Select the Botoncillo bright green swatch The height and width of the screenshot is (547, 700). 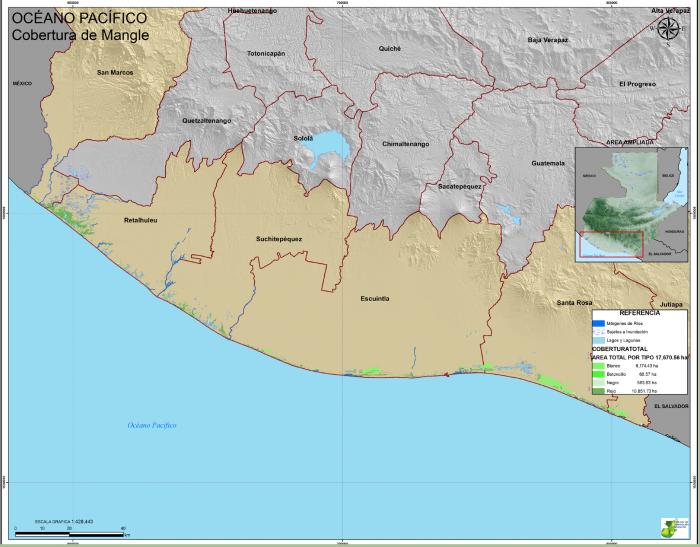tap(598, 375)
